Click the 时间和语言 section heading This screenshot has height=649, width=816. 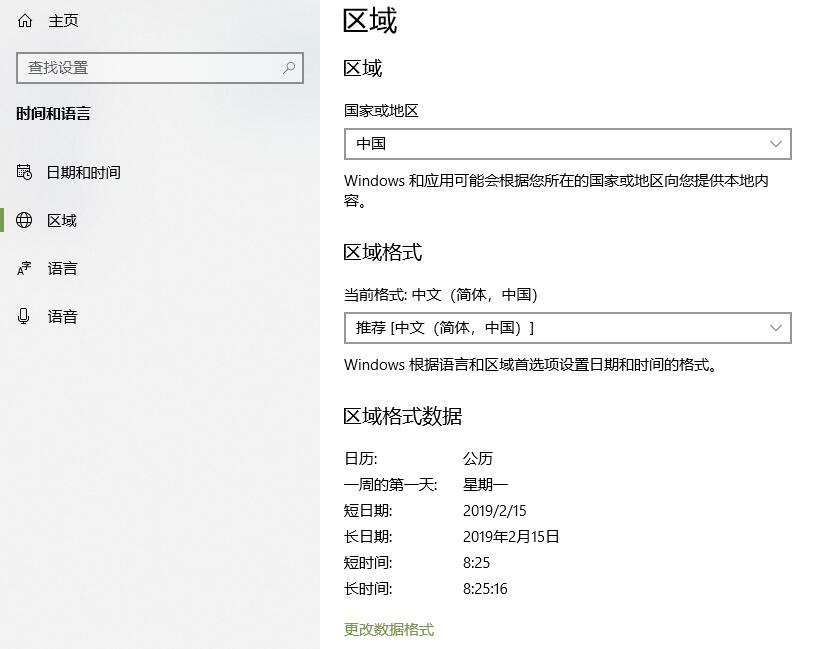(x=53, y=113)
